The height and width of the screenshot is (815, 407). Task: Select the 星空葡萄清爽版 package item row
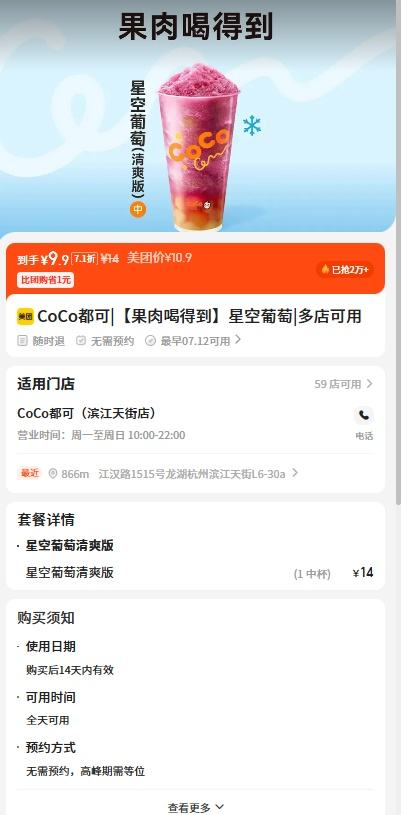195,573
